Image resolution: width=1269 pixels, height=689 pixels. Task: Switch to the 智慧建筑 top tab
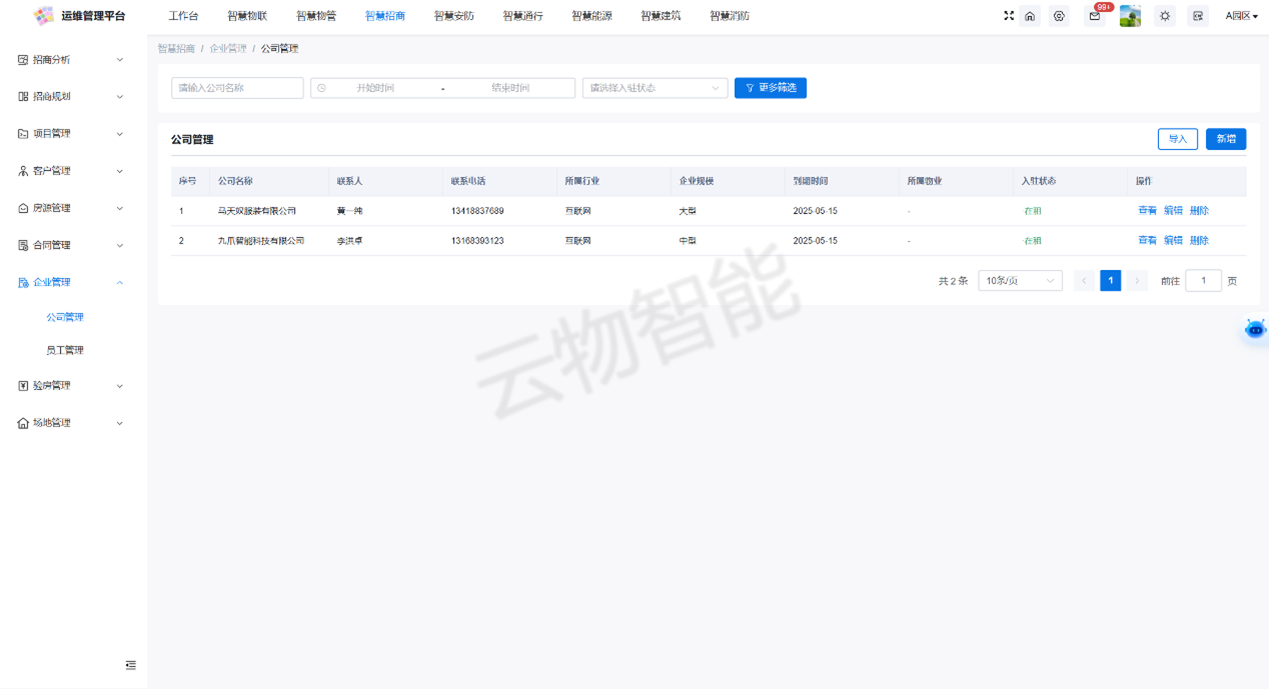click(x=661, y=16)
